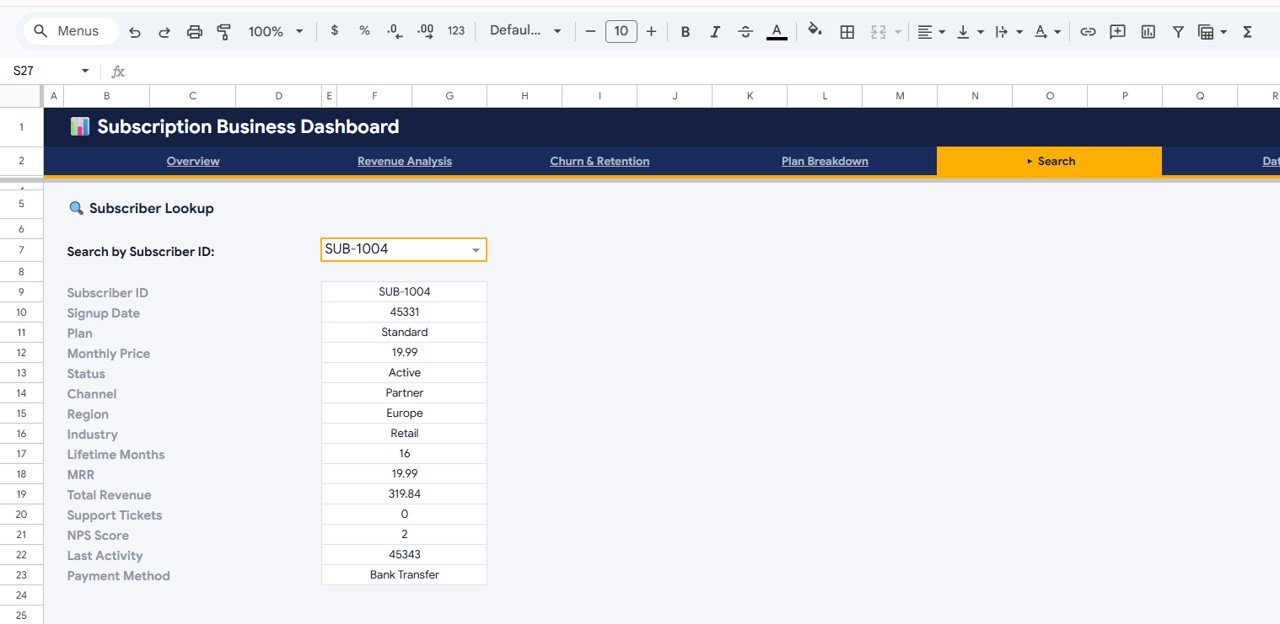Toggle strikethrough formatting
Viewport: 1280px width, 624px height.
[745, 31]
